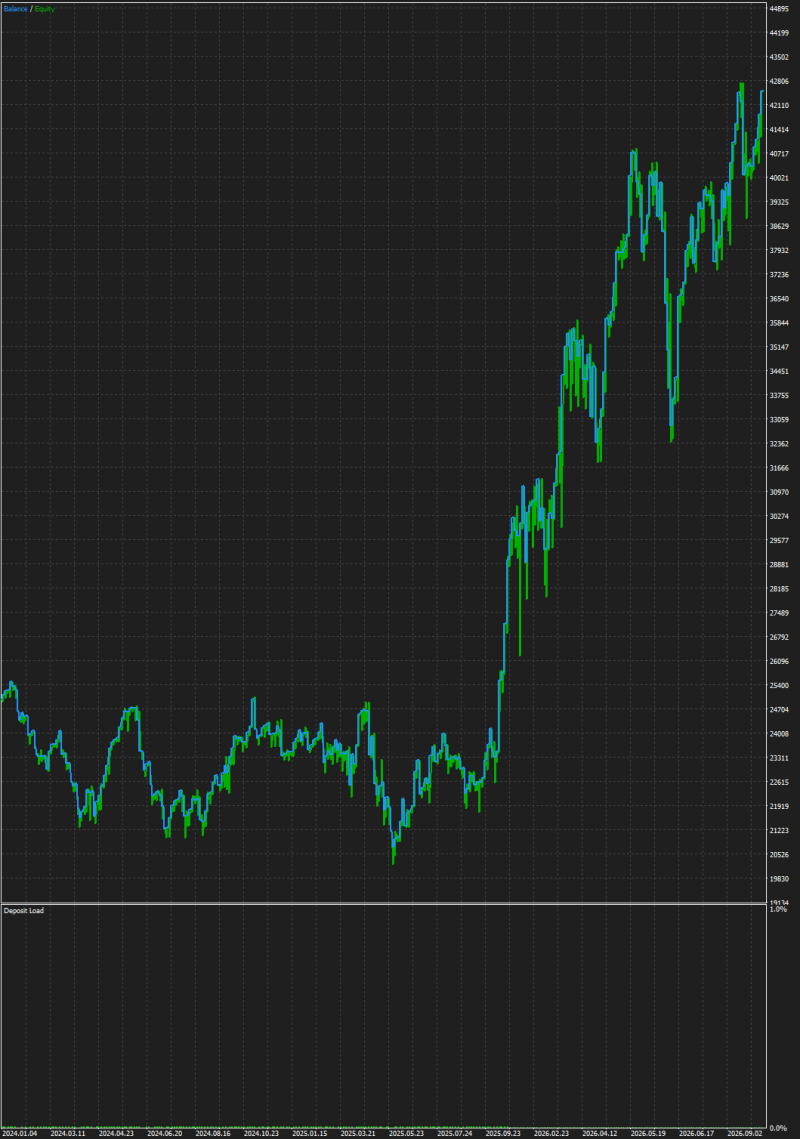Click the 28185 axis value

tap(779, 589)
